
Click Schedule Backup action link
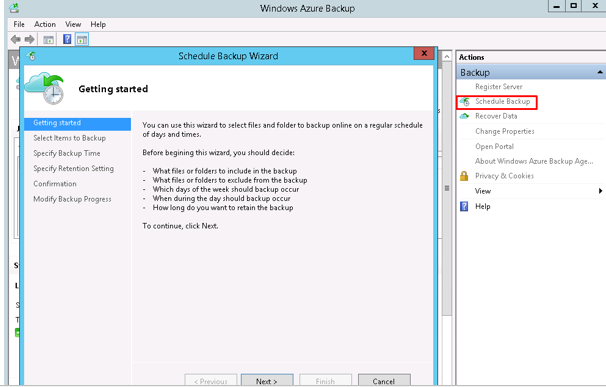(x=502, y=101)
